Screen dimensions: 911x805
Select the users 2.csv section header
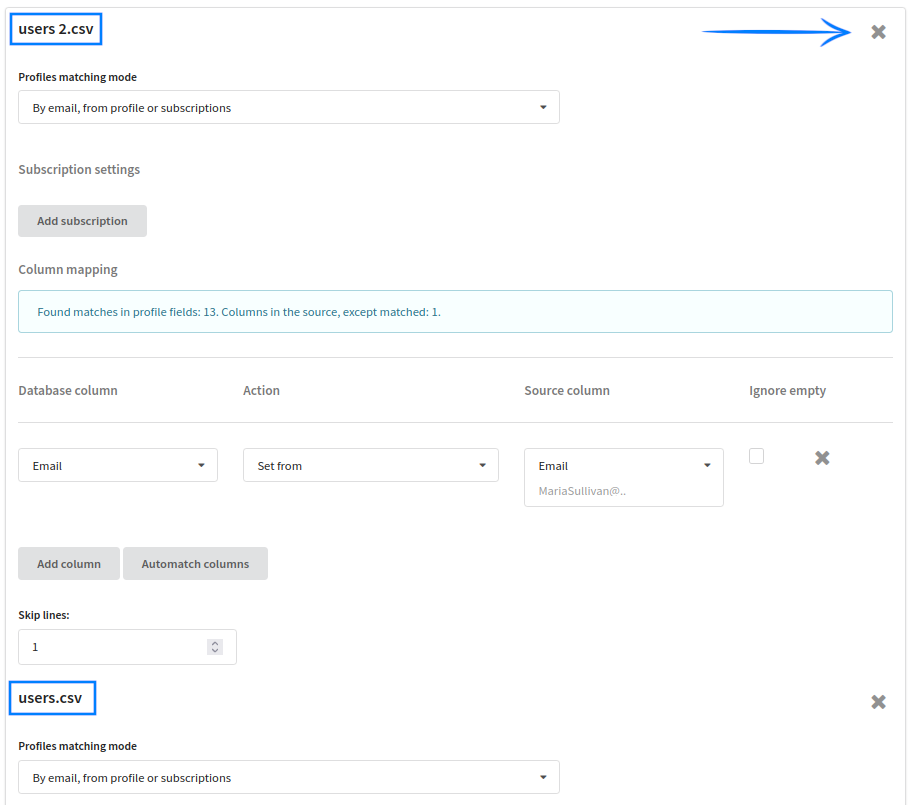55,28
